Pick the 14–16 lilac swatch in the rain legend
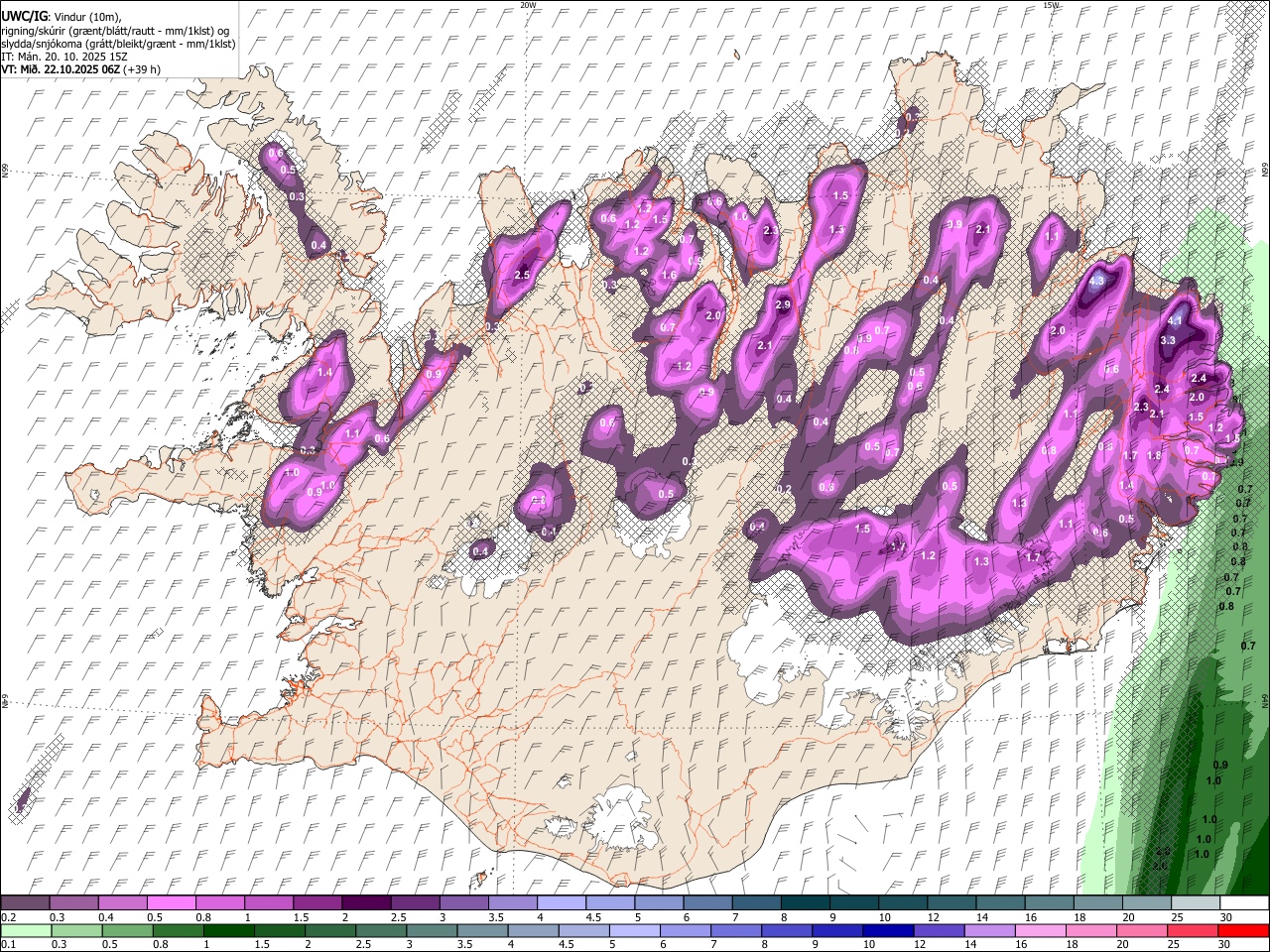The height and width of the screenshot is (952, 1270). pos(990,930)
